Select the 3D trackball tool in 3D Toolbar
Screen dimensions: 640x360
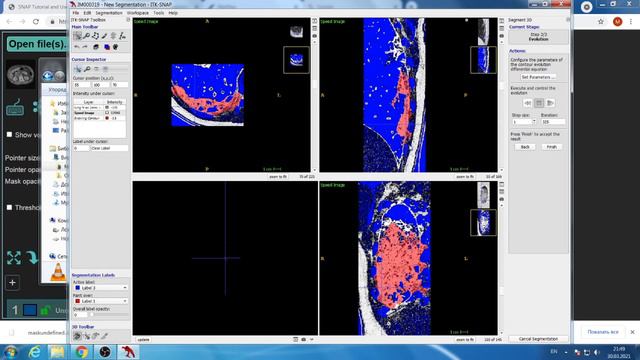click(x=77, y=336)
